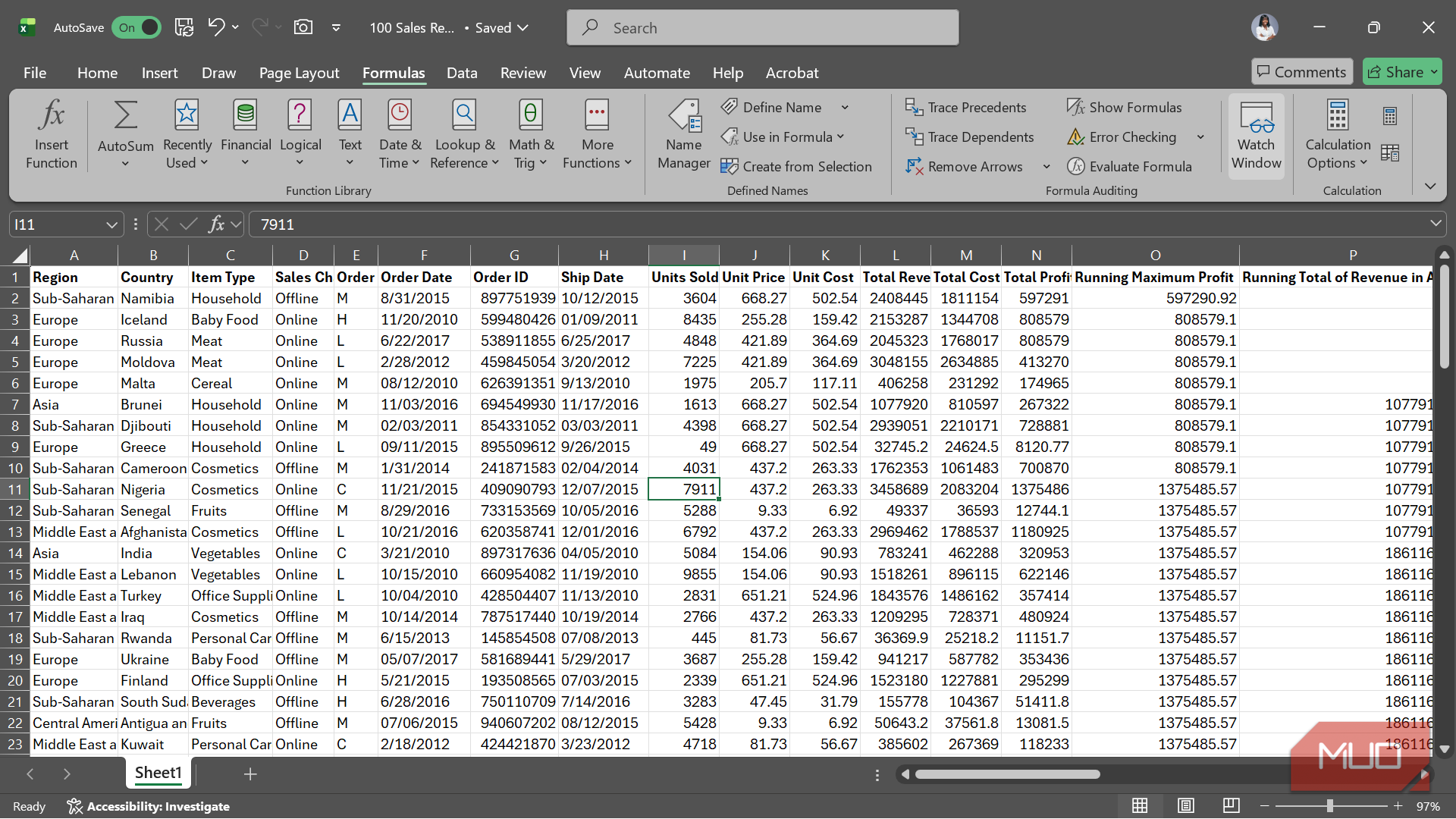Take a screenshot with camera icon
The height and width of the screenshot is (819, 1456).
click(x=303, y=27)
